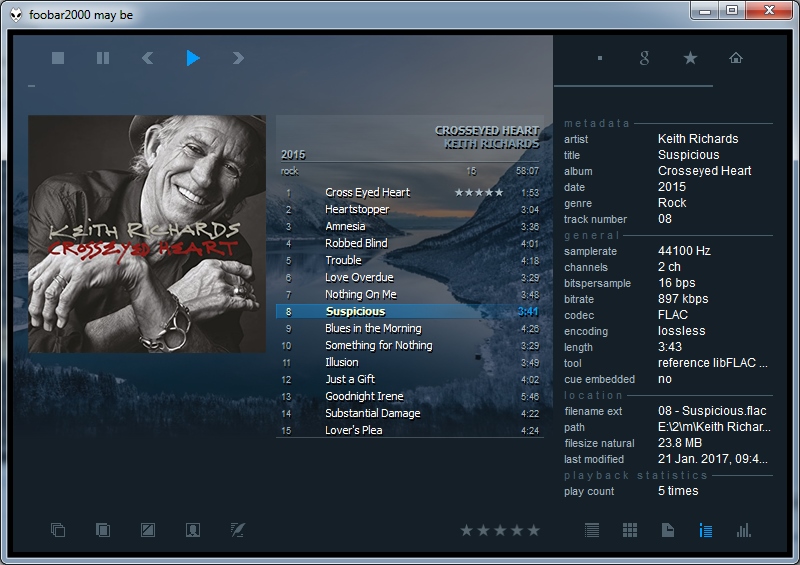Select the highlighted details-list icon
This screenshot has height=565, width=800.
tap(706, 530)
